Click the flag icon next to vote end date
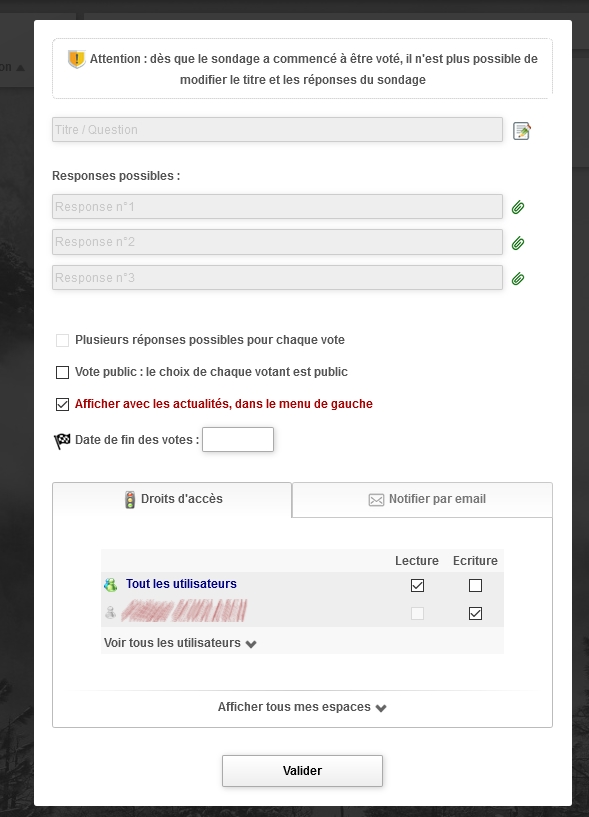Screen dimensions: 589x817 (x=61, y=438)
